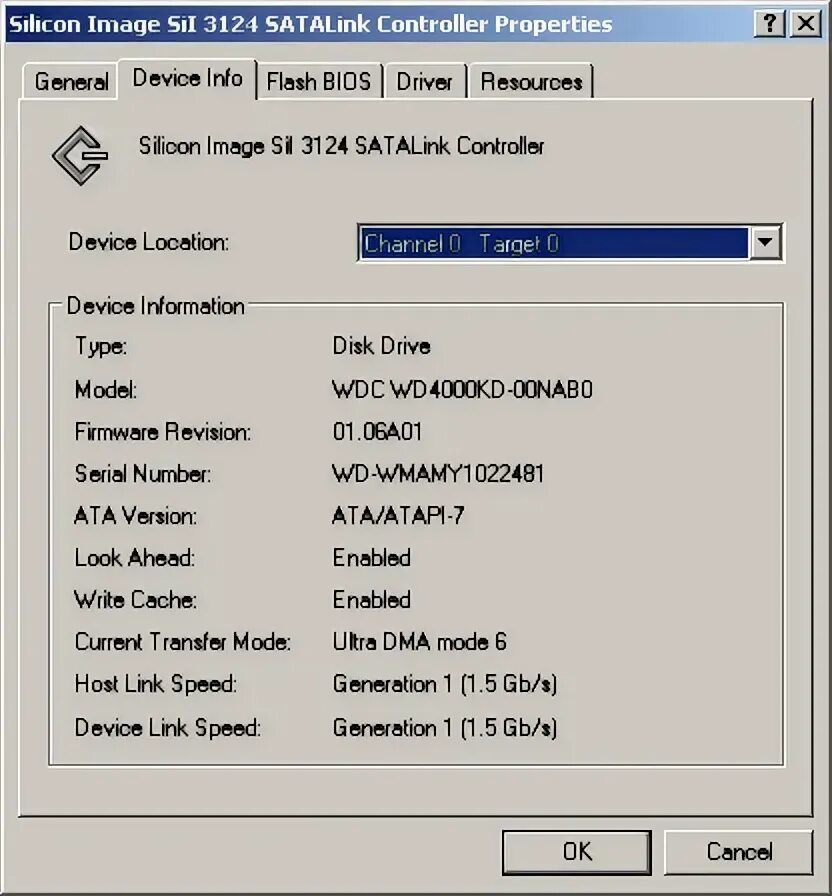This screenshot has width=832, height=896.
Task: Open the Flash BIOS tab
Action: 319,82
